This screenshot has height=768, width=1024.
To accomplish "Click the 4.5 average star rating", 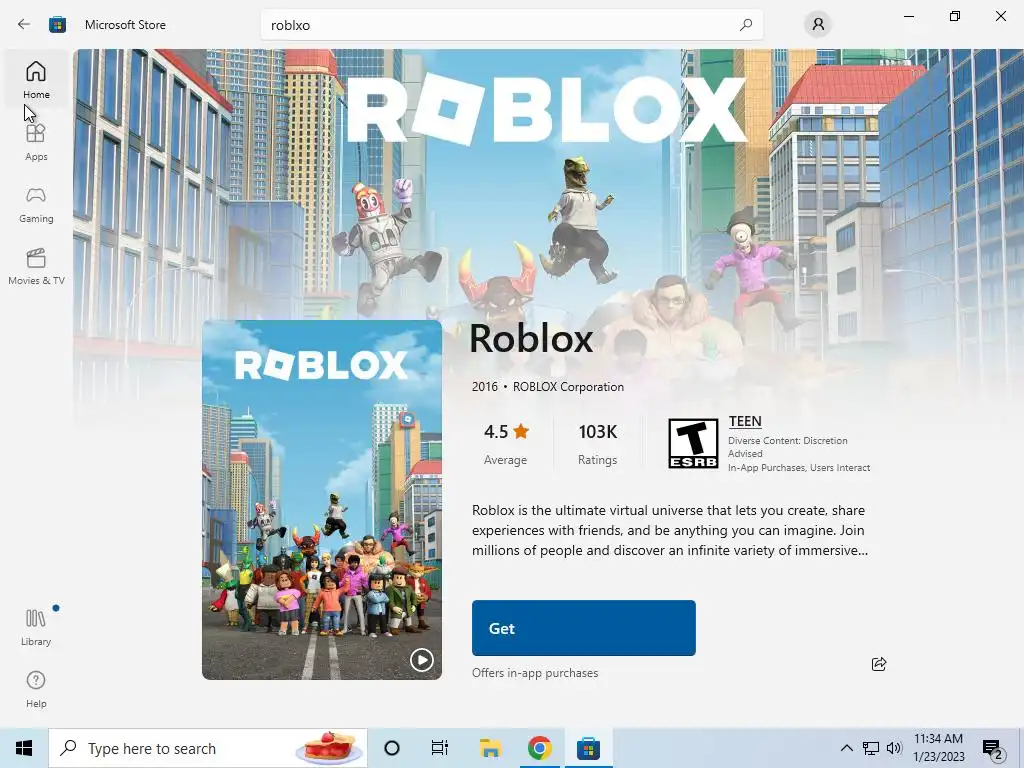I will pos(505,443).
